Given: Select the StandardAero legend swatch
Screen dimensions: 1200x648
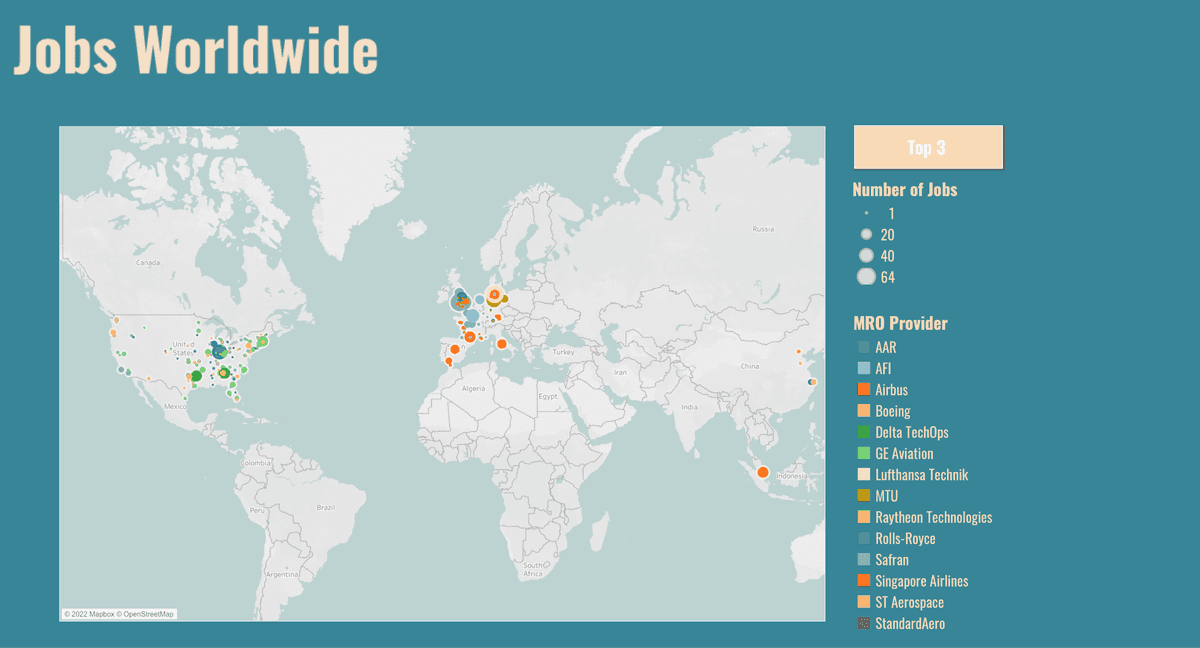Looking at the screenshot, I should pos(864,624).
